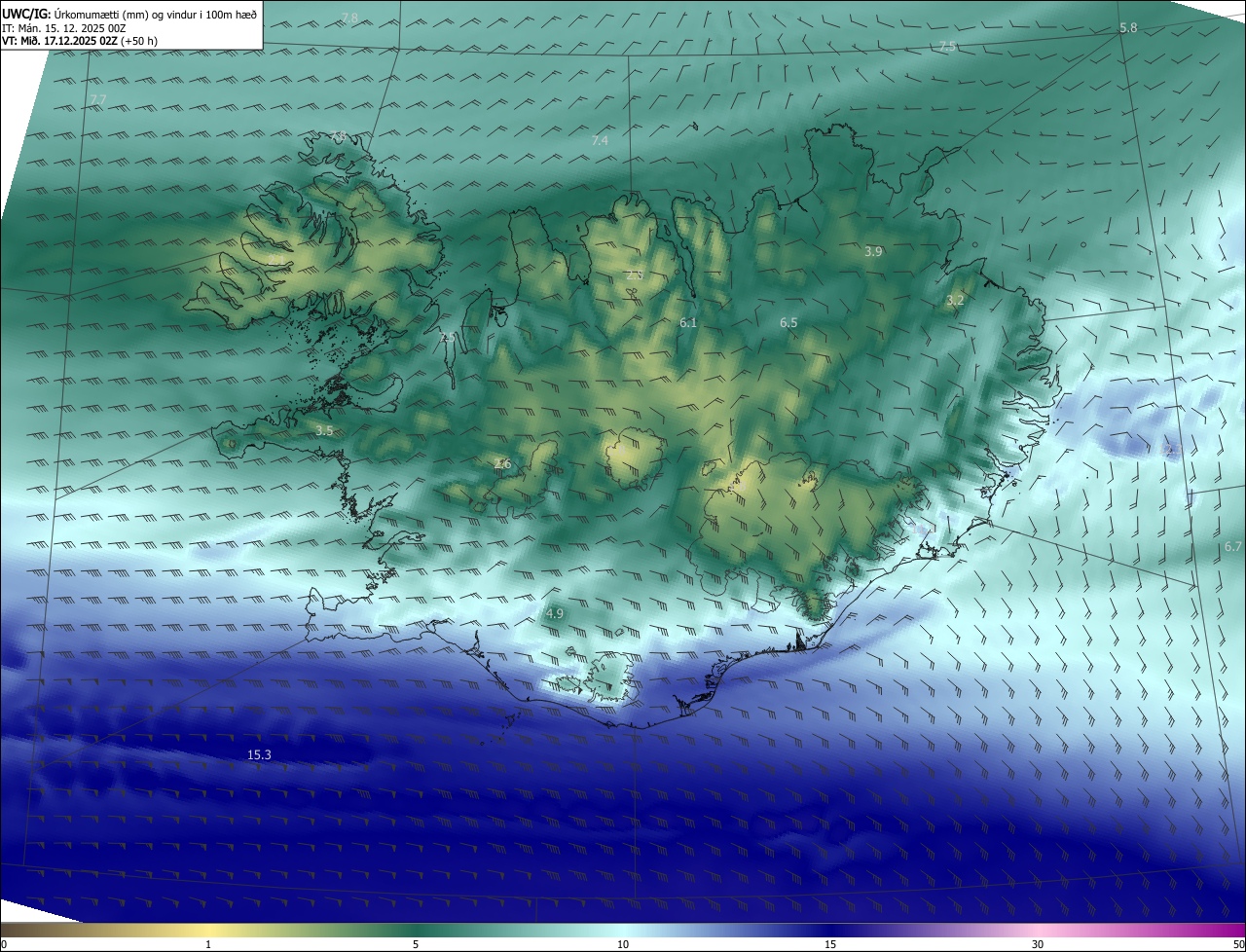Image resolution: width=1246 pixels, height=952 pixels.
Task: Click the 6.1 value in north Iceland
Action: 688,322
